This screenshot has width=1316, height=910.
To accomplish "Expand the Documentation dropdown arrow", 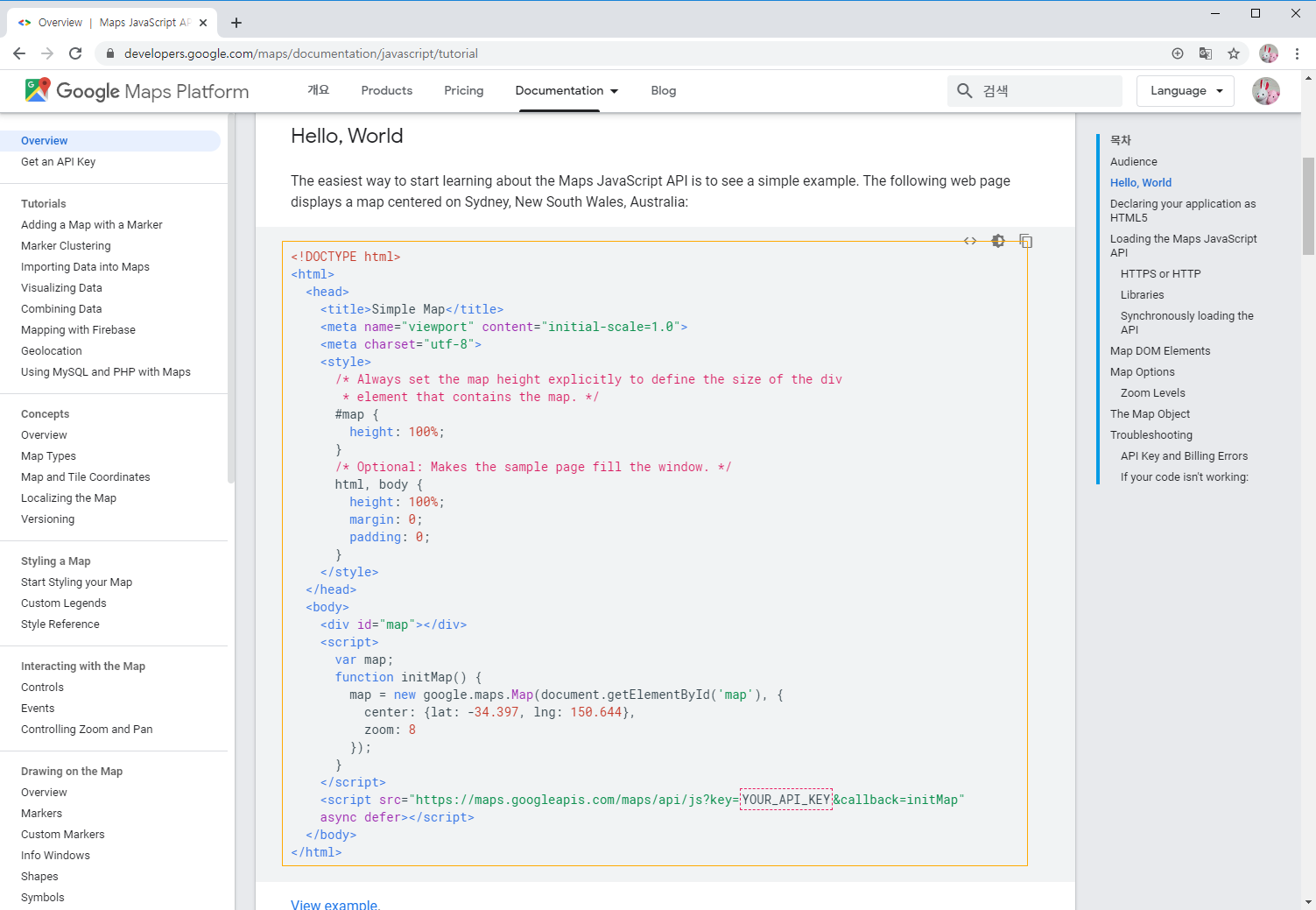I will pyautogui.click(x=615, y=91).
